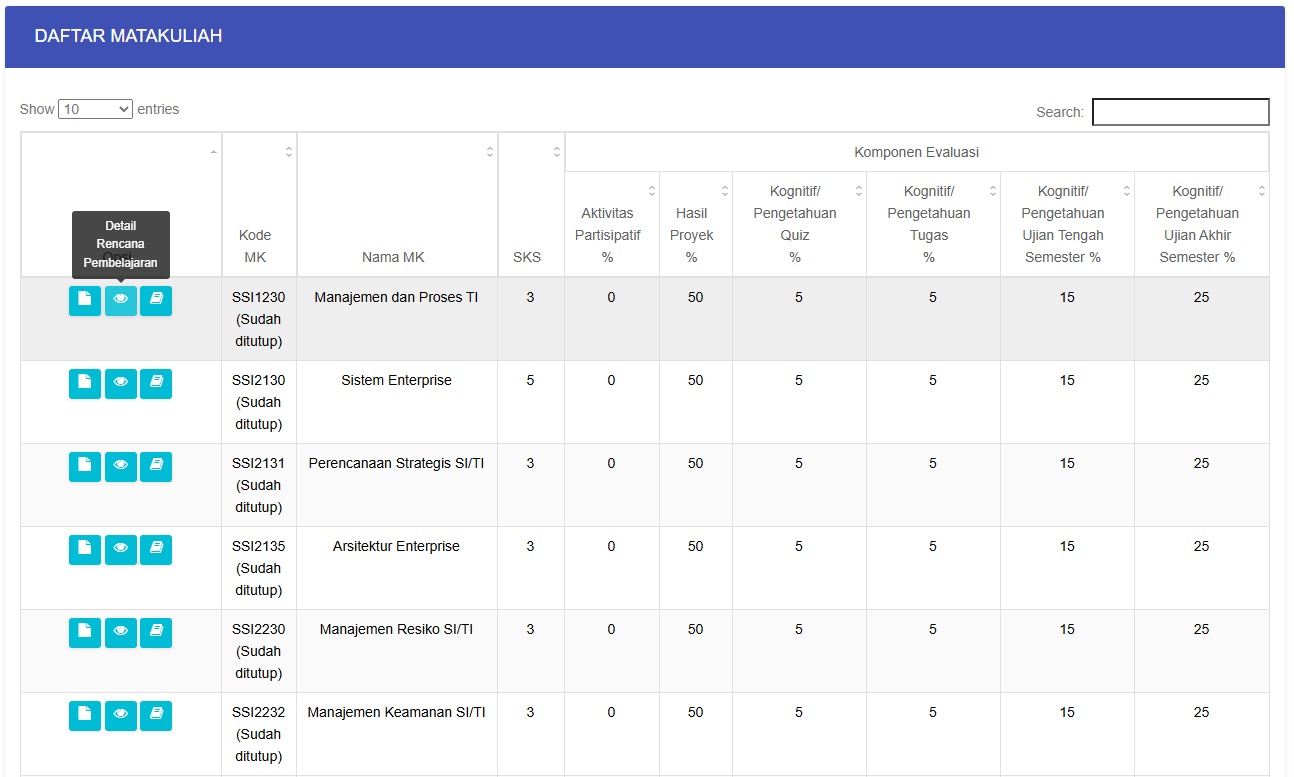Click book icon for Manajemen Keamanan SI/TI
This screenshot has width=1294, height=777.
[156, 716]
